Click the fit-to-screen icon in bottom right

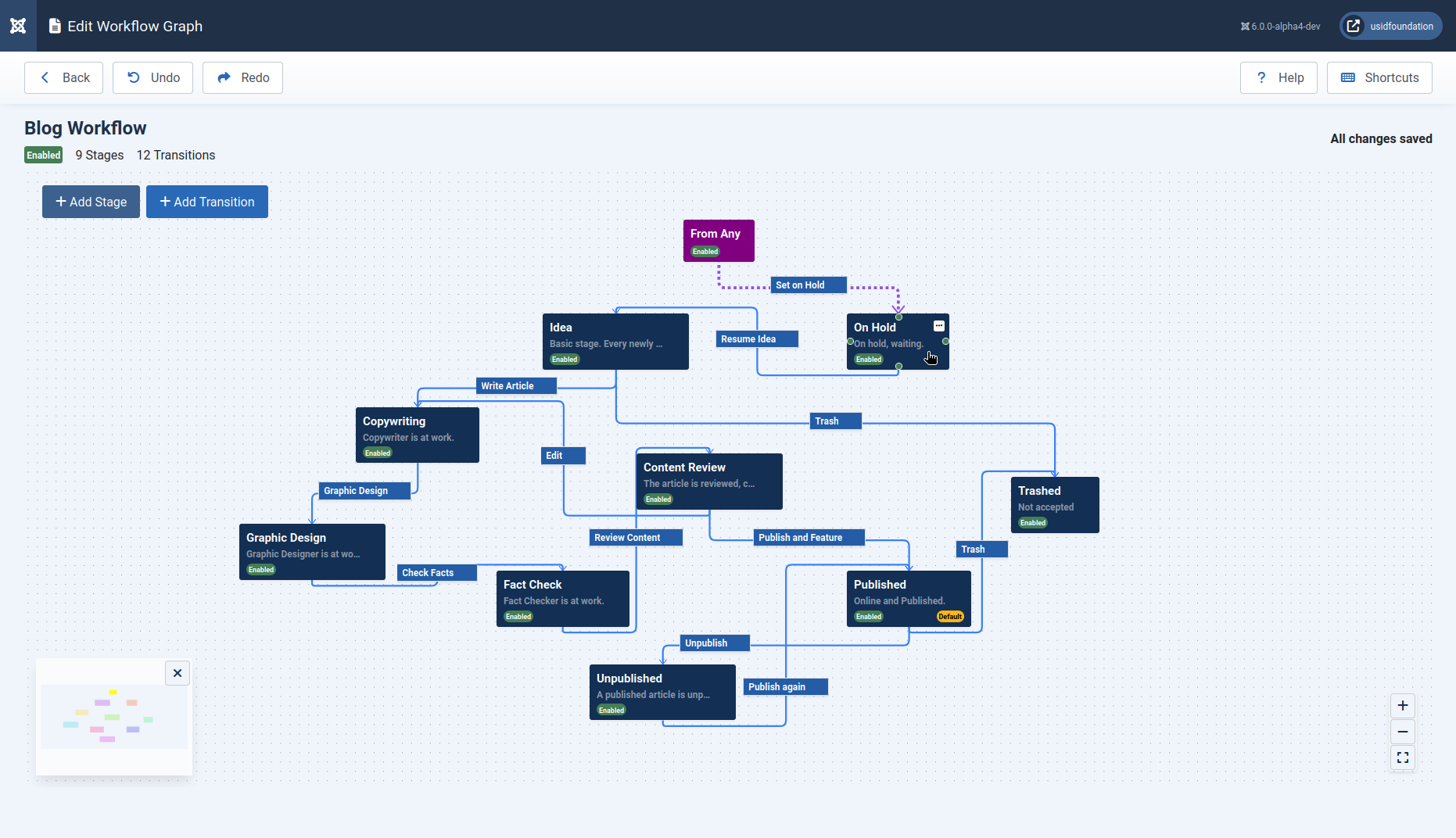pyautogui.click(x=1402, y=757)
